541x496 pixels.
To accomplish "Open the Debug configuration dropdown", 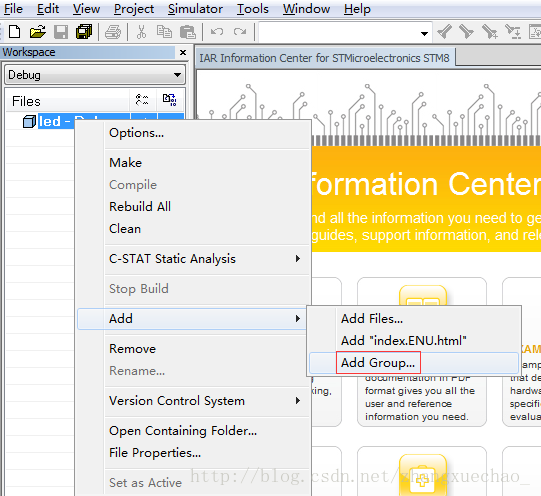I will pyautogui.click(x=177, y=75).
